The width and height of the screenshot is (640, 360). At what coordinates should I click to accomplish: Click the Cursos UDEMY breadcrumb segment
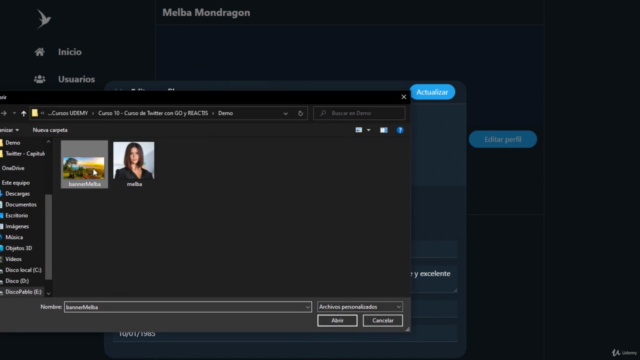pos(68,113)
